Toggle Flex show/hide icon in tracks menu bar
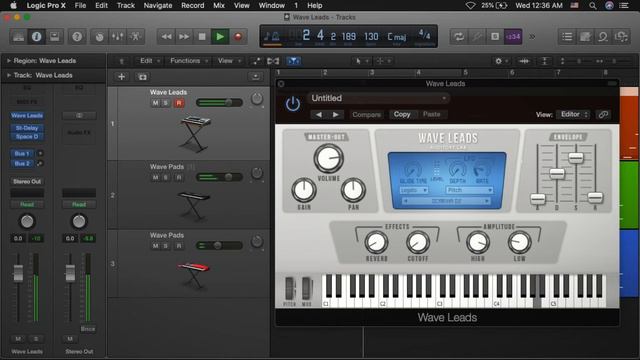 click(273, 61)
